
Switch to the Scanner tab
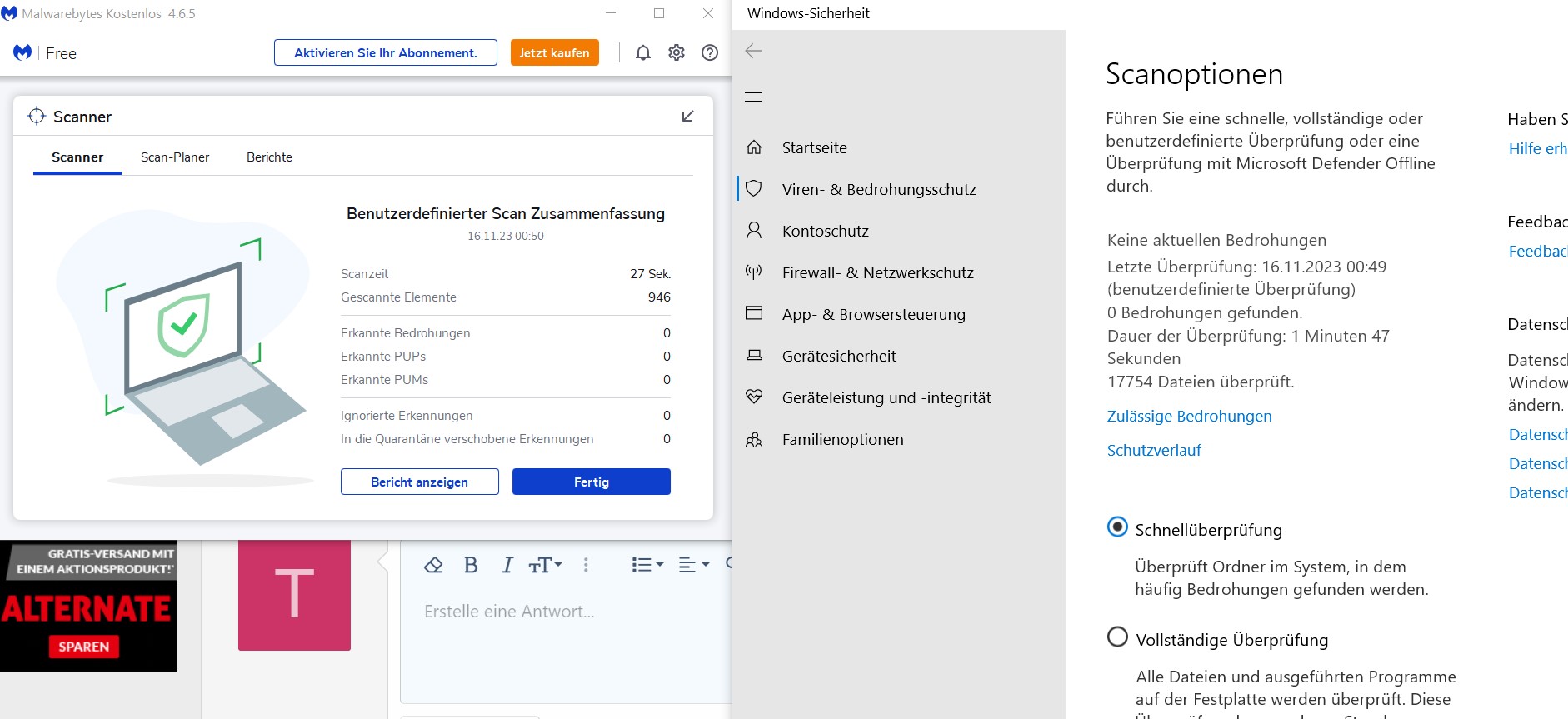(x=77, y=157)
